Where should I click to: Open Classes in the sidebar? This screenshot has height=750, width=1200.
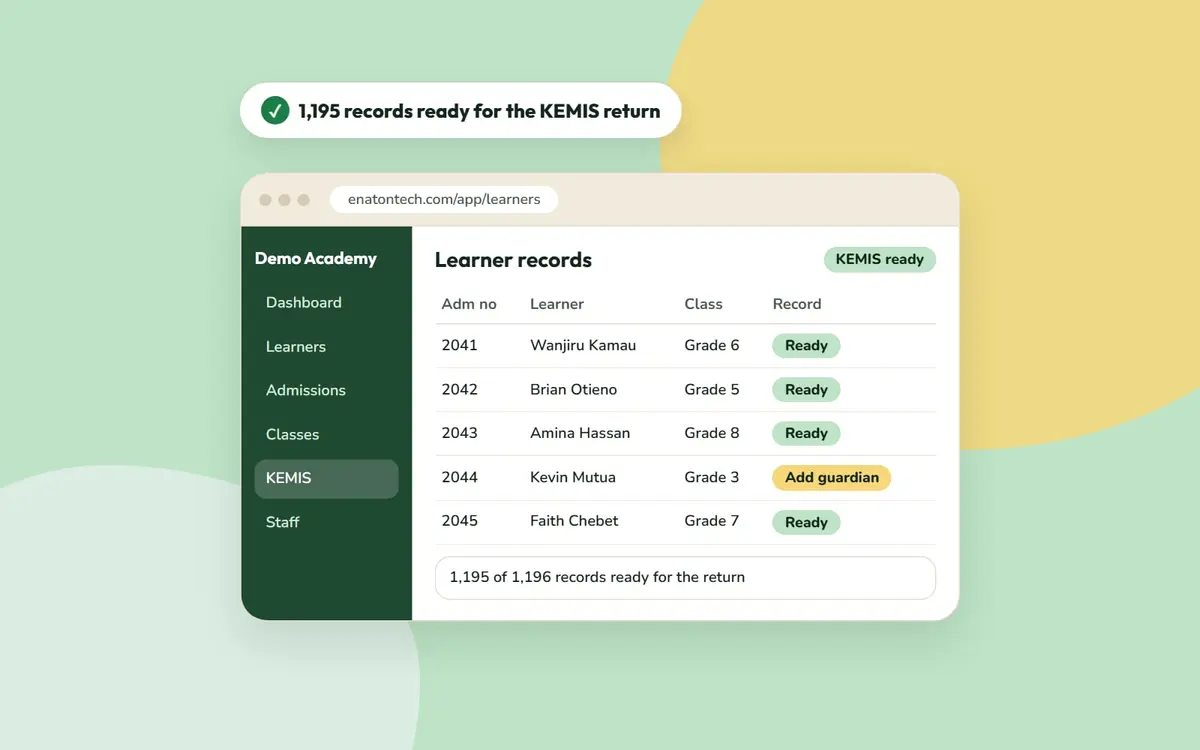293,434
